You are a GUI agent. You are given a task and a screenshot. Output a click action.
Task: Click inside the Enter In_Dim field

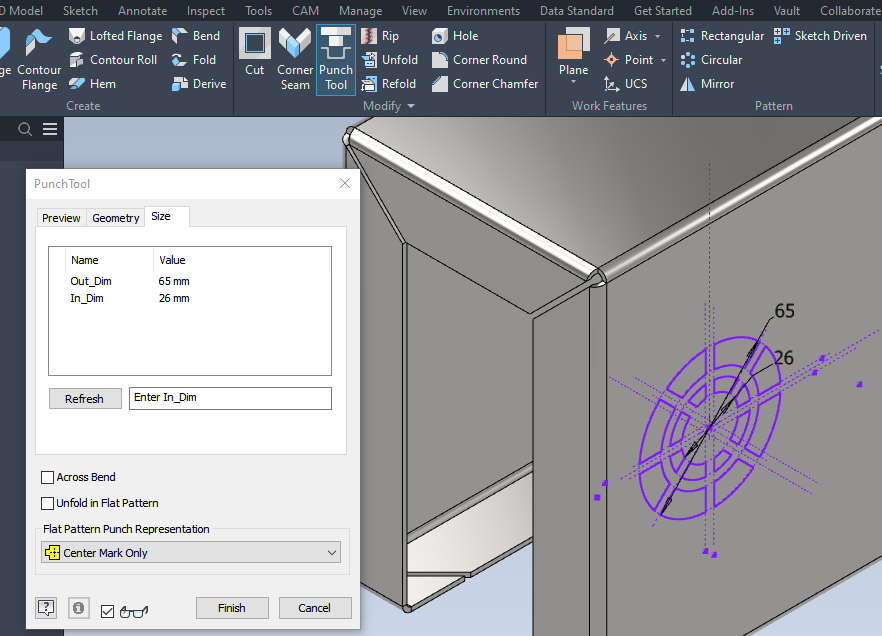(230, 398)
